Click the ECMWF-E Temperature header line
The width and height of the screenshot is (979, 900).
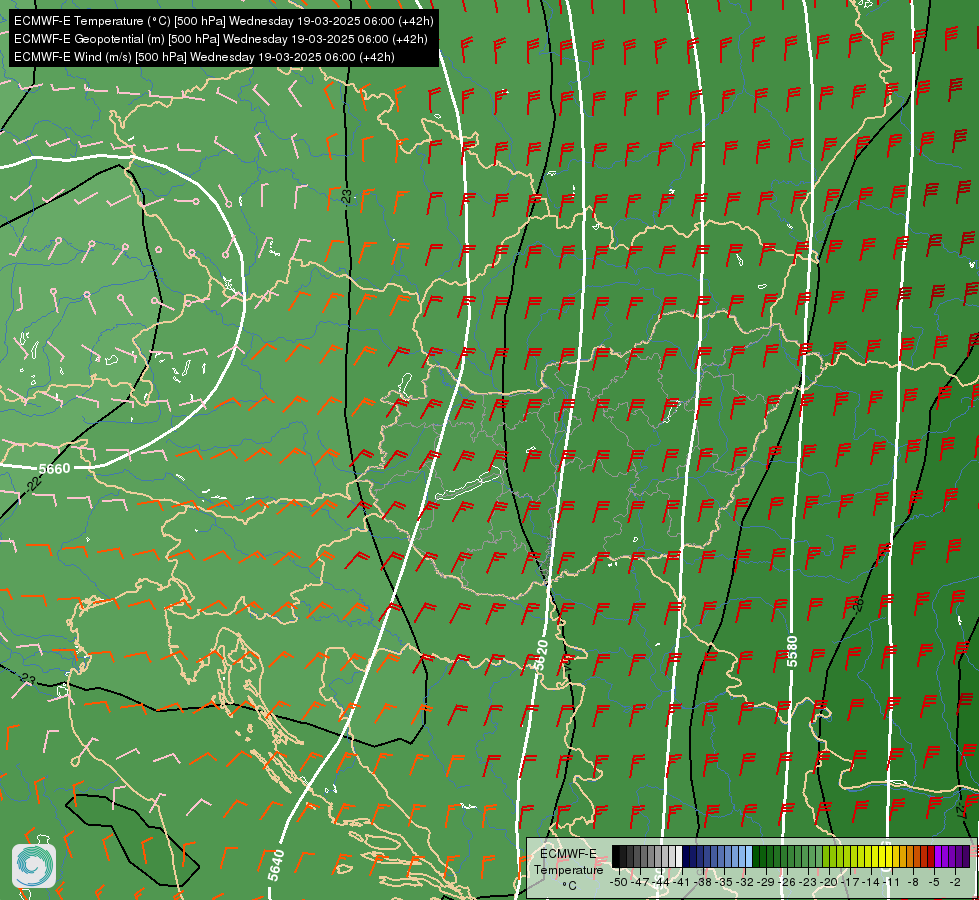point(224,21)
